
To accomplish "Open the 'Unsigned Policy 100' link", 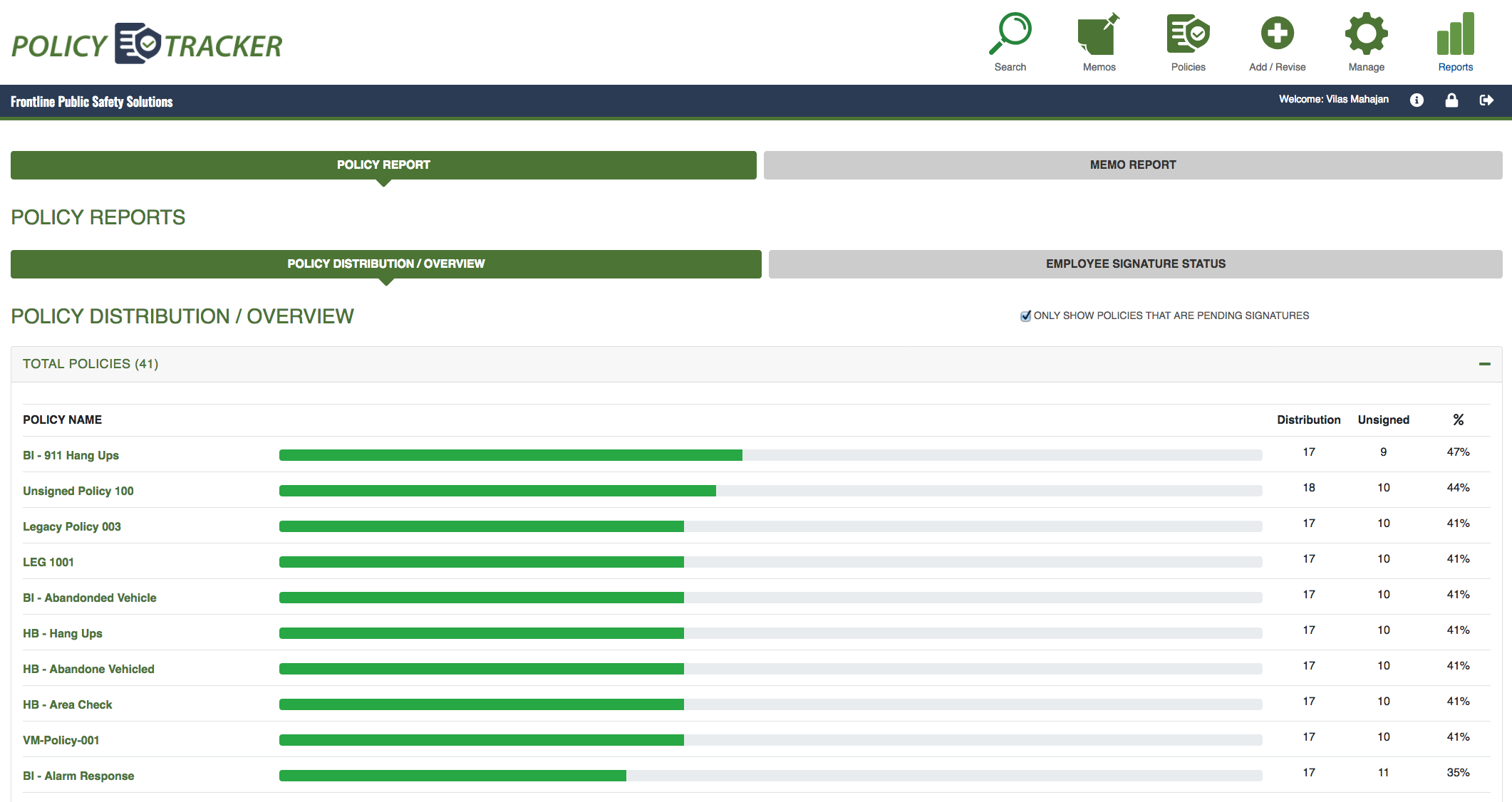I will pyautogui.click(x=78, y=491).
